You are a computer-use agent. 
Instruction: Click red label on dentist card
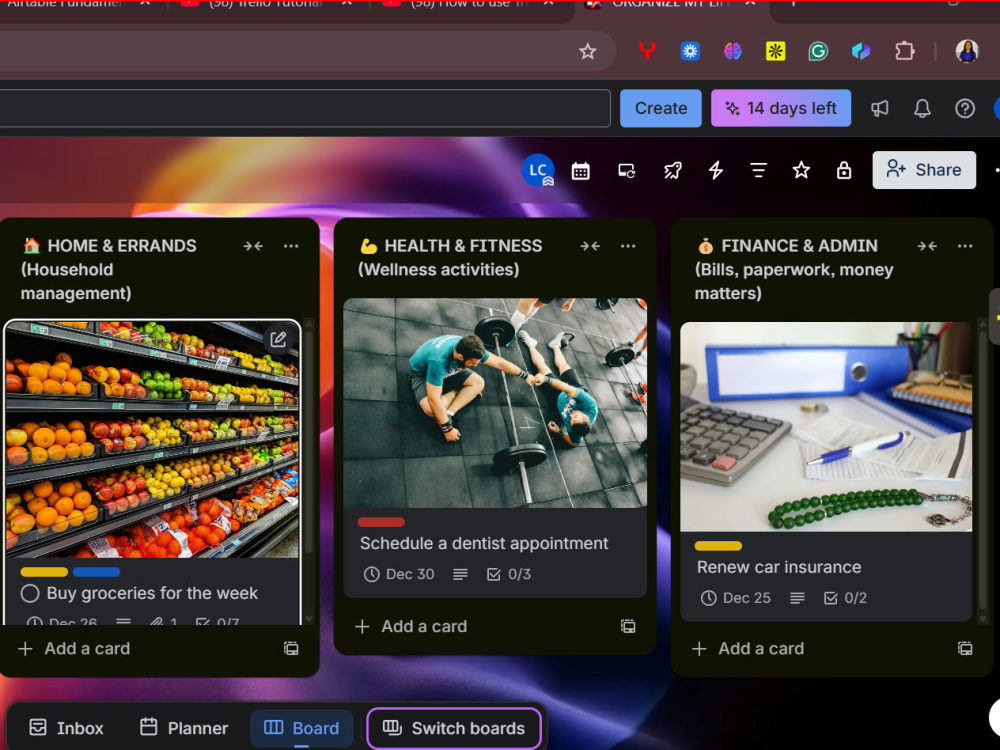pos(381,522)
